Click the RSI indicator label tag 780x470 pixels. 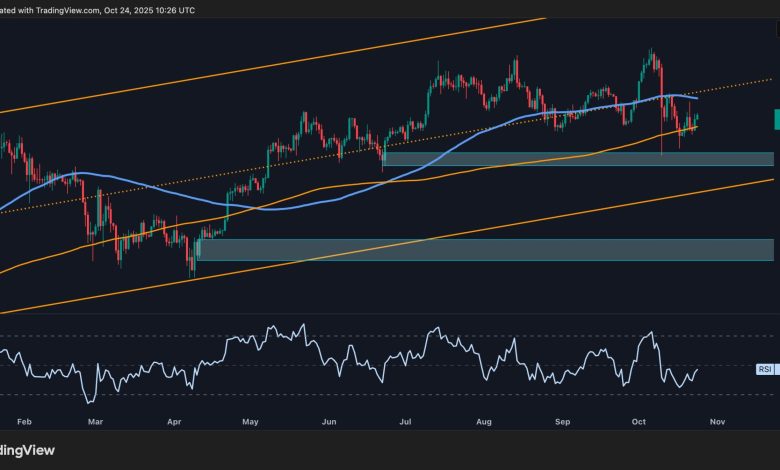click(764, 369)
